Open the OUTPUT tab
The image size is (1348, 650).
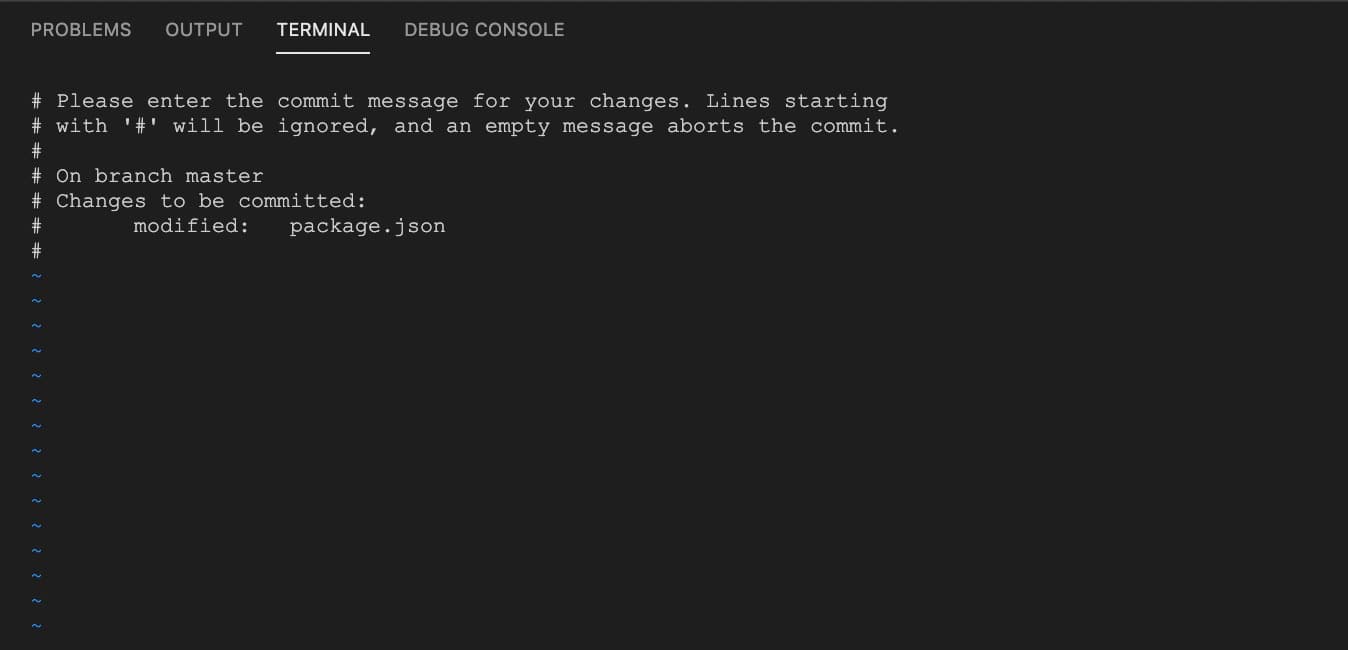click(x=204, y=30)
